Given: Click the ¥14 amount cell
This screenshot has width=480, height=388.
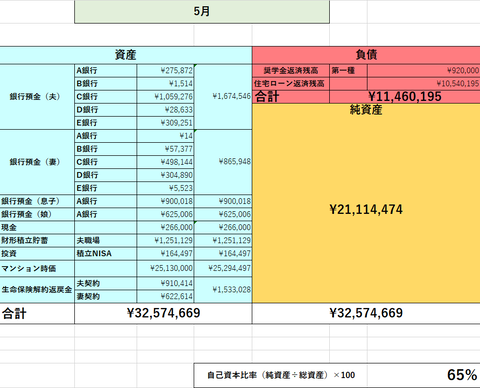Looking at the screenshot, I should pos(165,136).
